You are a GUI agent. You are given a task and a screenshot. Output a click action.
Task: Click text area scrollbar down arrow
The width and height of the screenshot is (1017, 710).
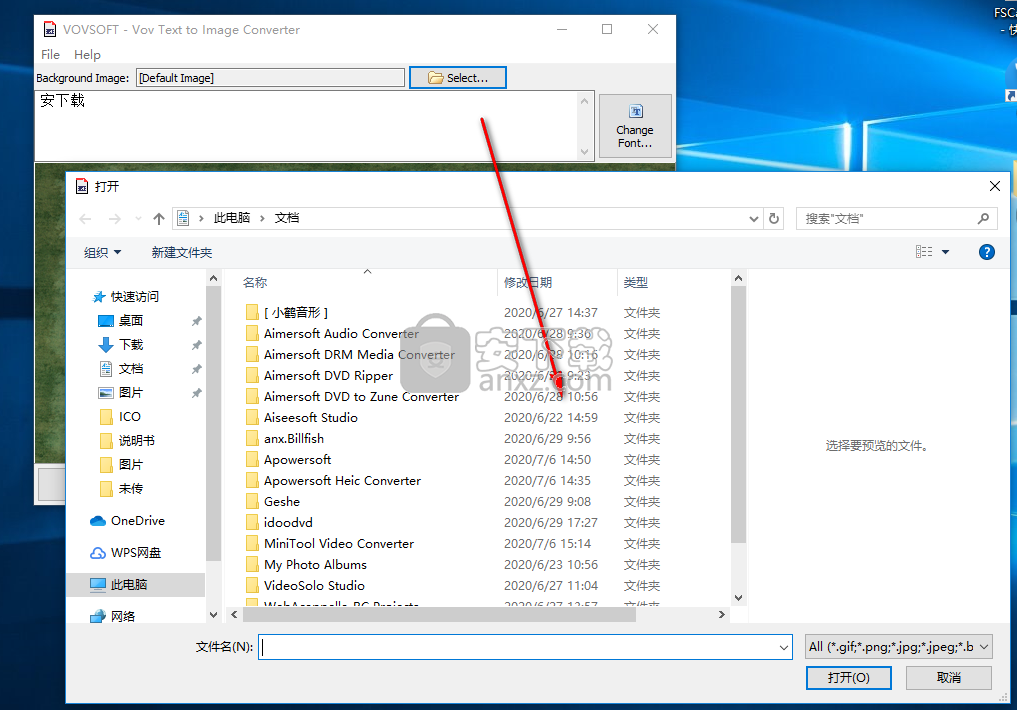[584, 152]
